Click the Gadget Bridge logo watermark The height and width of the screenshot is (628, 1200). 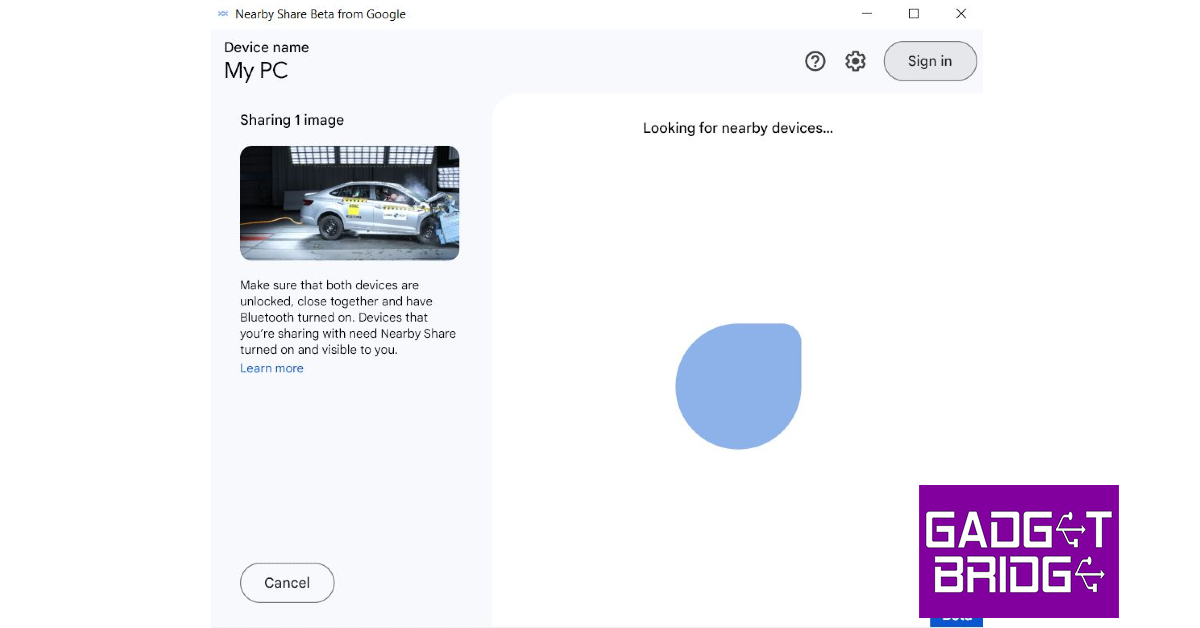[x=1018, y=551]
